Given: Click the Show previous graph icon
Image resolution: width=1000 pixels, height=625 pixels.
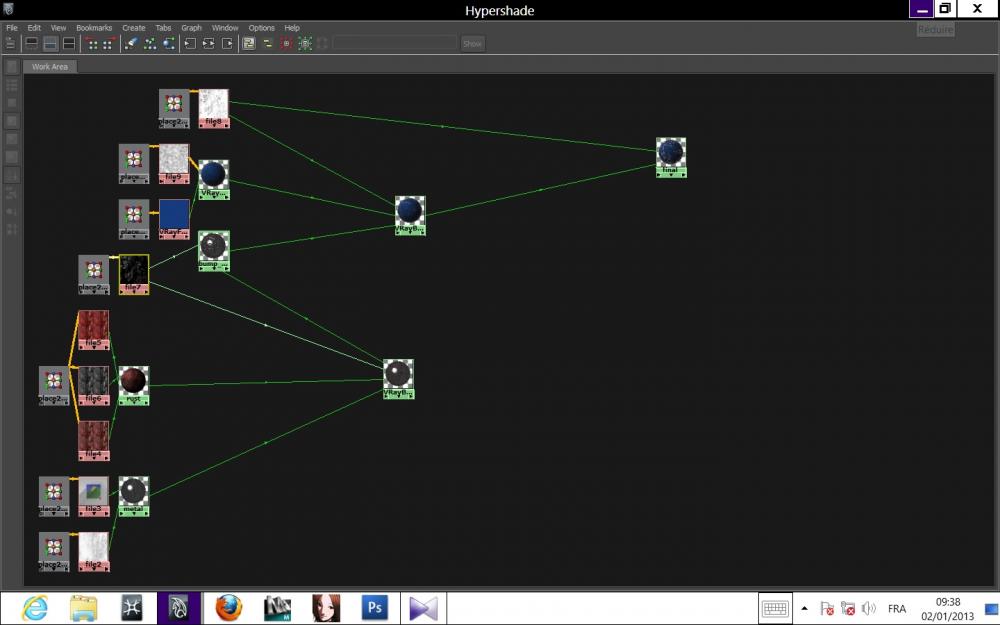Looking at the screenshot, I should click(92, 43).
